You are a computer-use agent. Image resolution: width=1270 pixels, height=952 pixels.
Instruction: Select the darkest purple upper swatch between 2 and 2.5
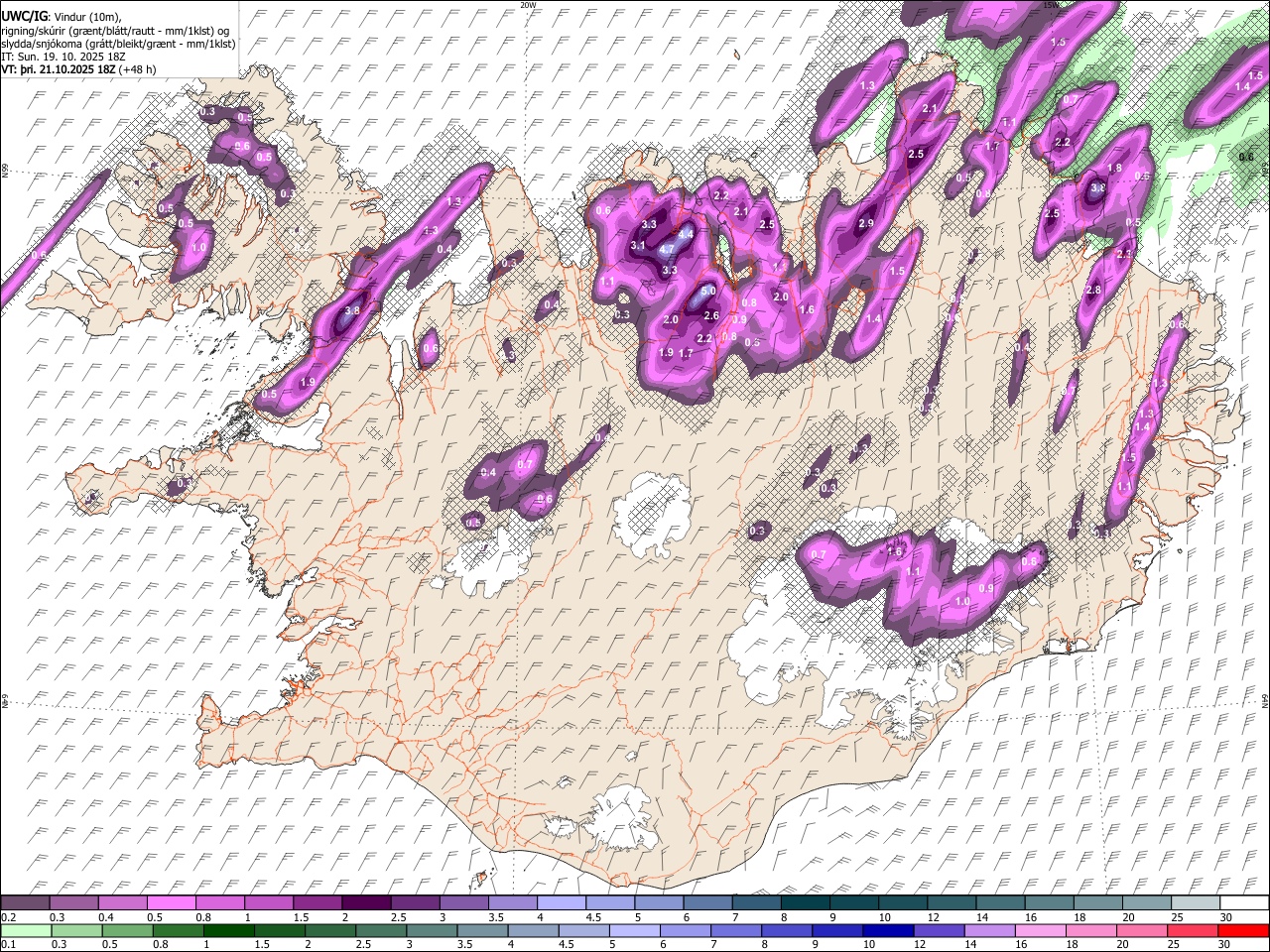pos(365,903)
